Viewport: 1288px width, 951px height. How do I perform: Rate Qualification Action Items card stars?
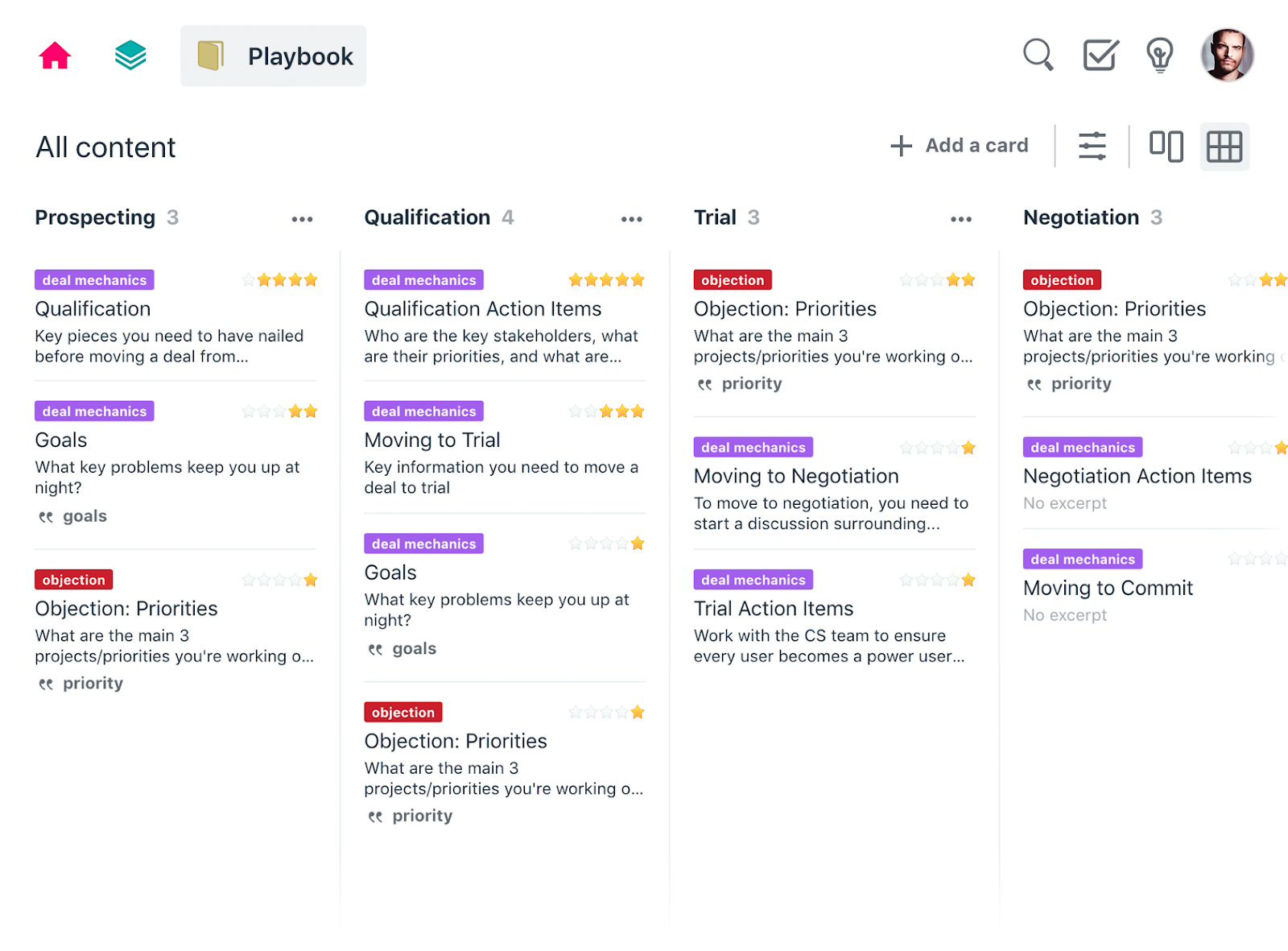click(606, 280)
